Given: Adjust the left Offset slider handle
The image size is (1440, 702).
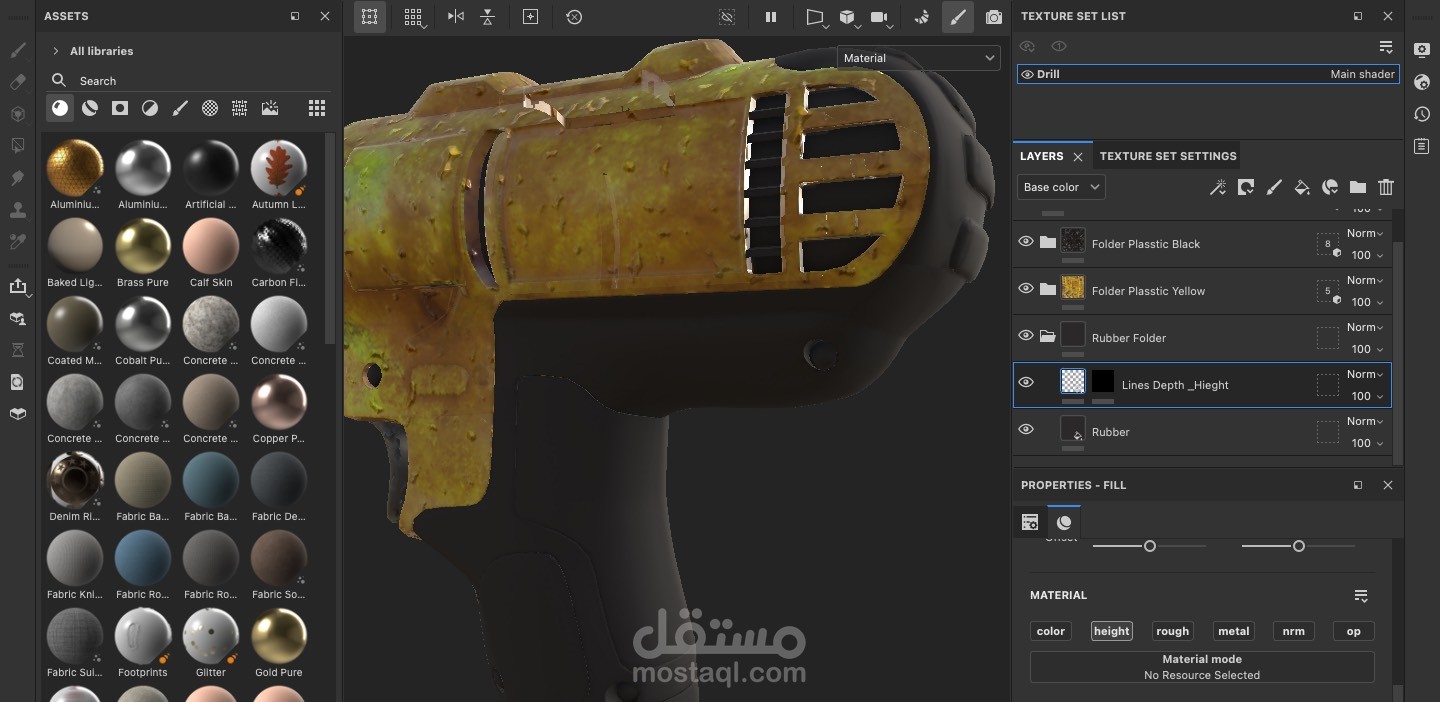Looking at the screenshot, I should point(1150,546).
